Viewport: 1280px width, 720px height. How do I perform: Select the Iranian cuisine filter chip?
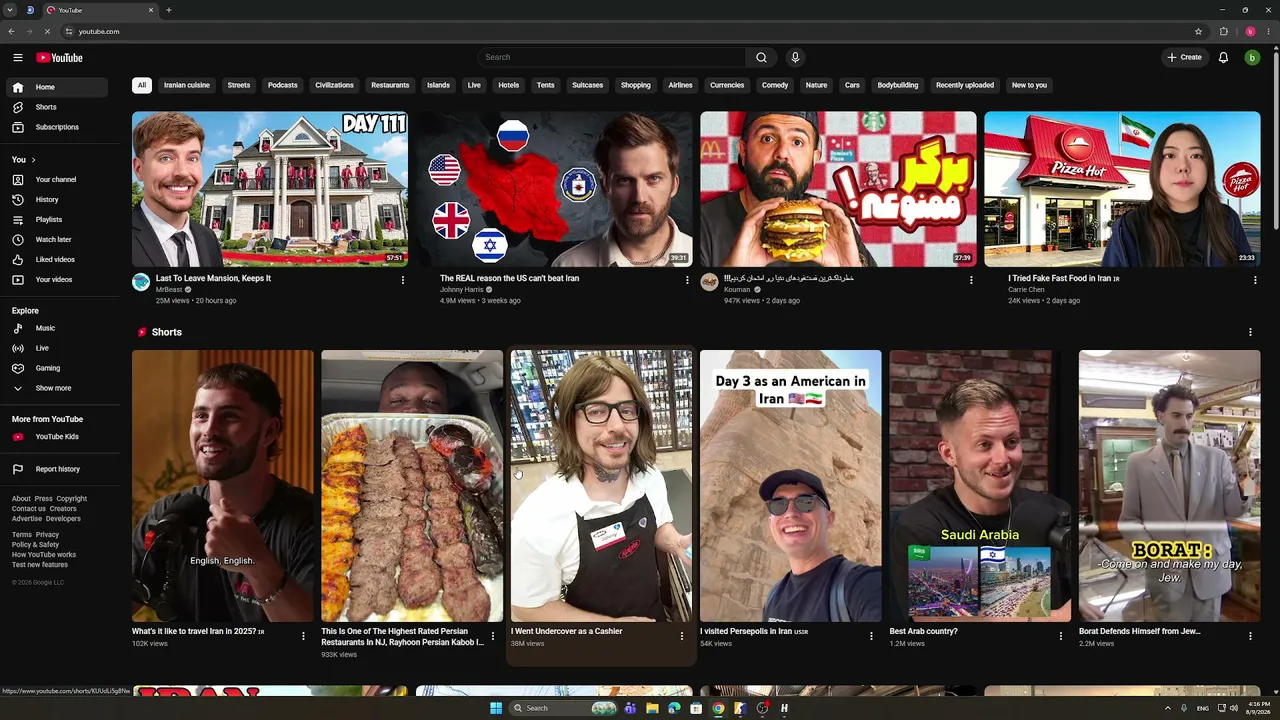coord(187,85)
